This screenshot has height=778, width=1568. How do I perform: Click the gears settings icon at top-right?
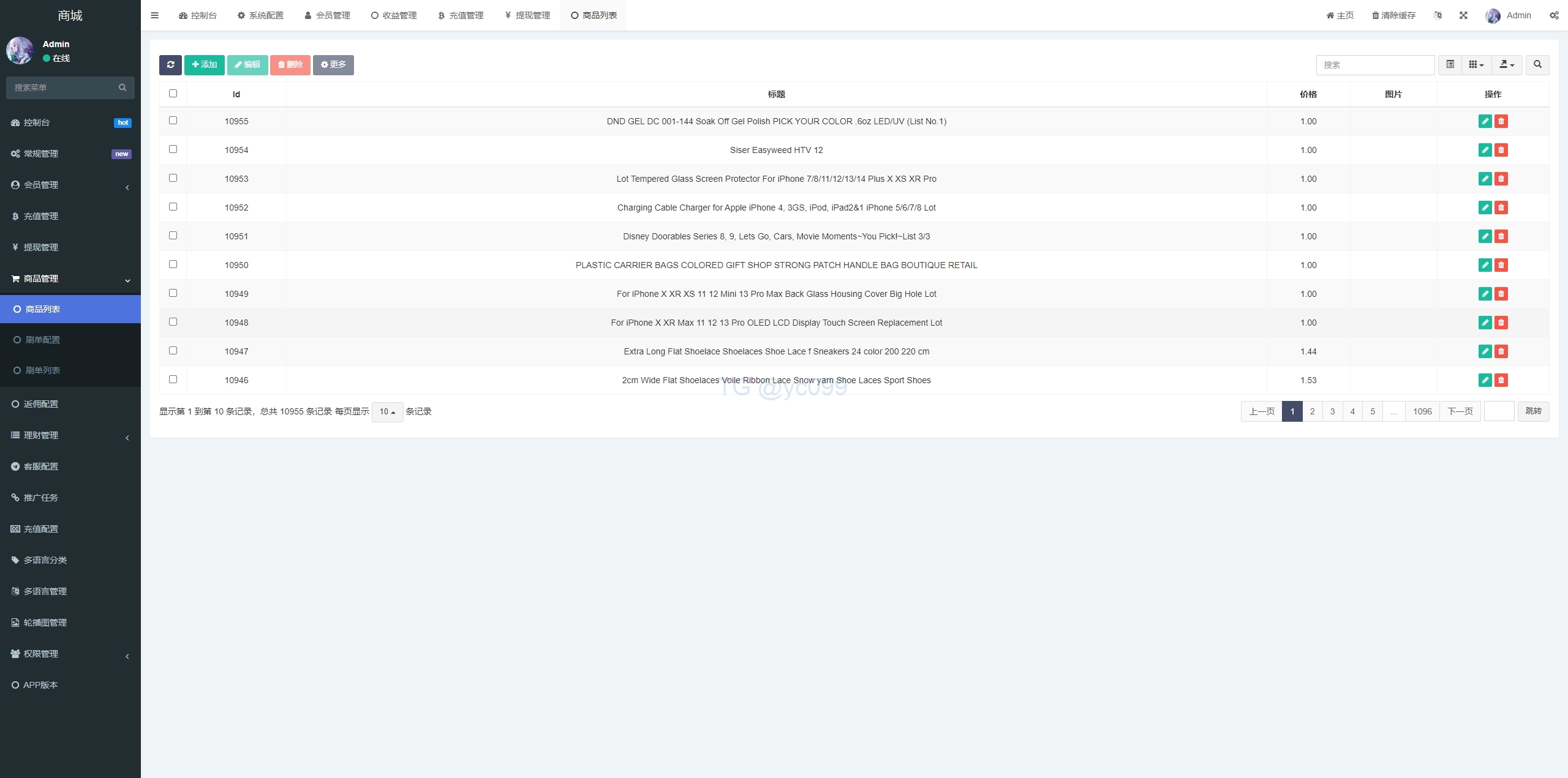pos(1554,15)
